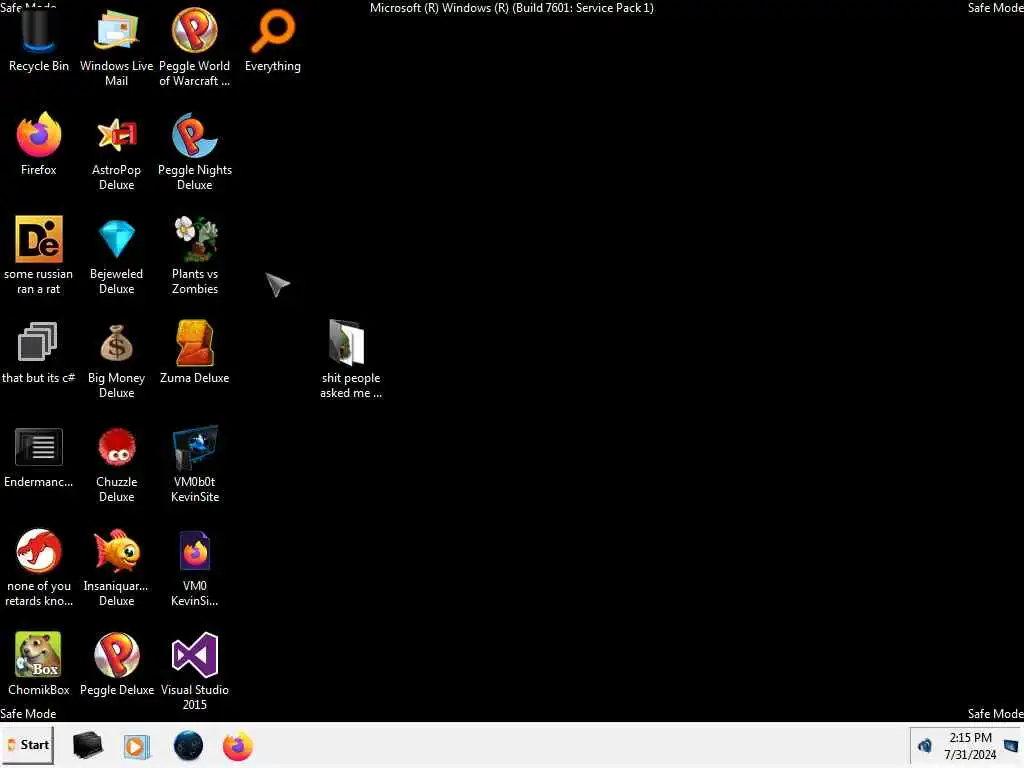Click the Zuma Deluxe desktop icon

[x=195, y=353]
